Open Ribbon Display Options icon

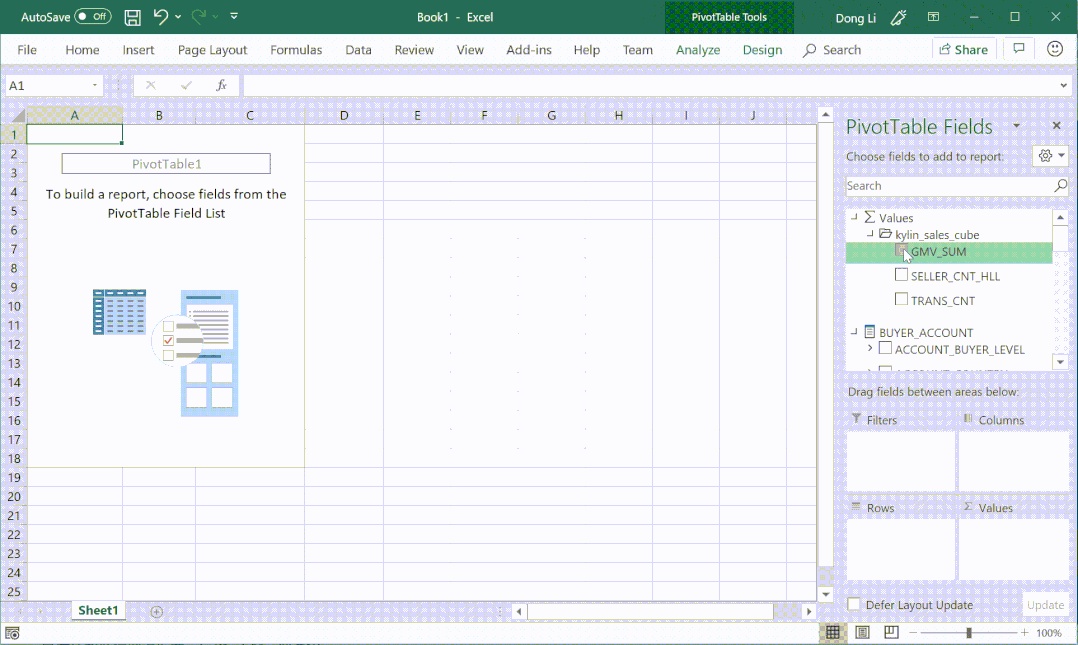pos(933,17)
